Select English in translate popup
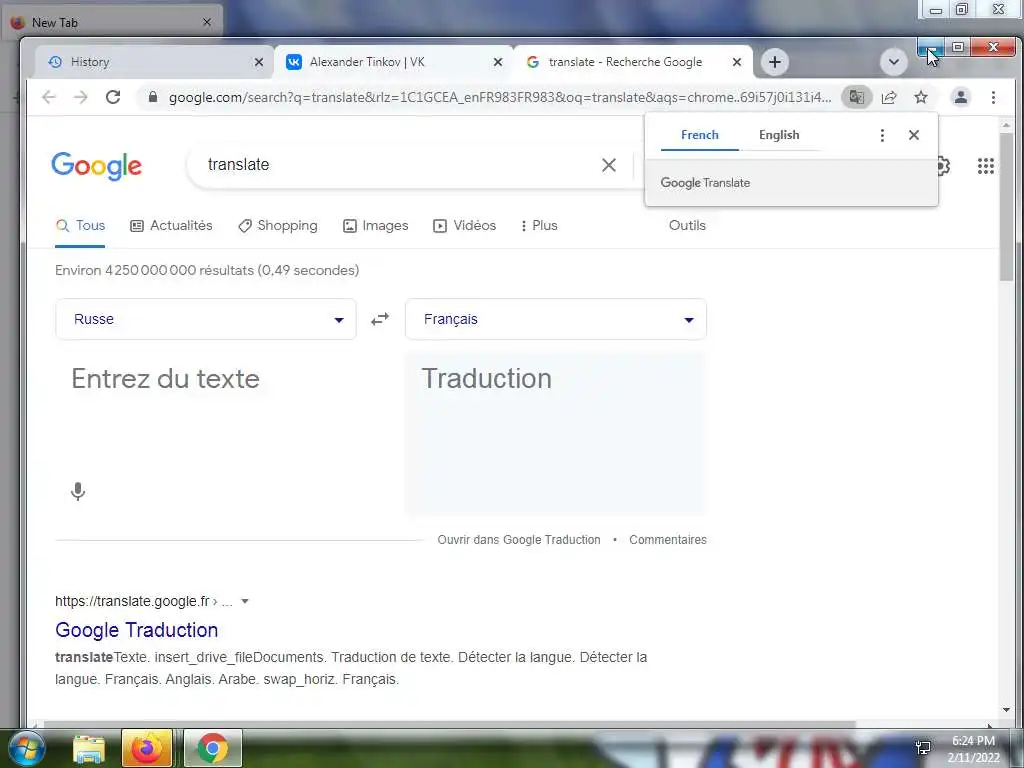This screenshot has height=768, width=1024. 779,135
